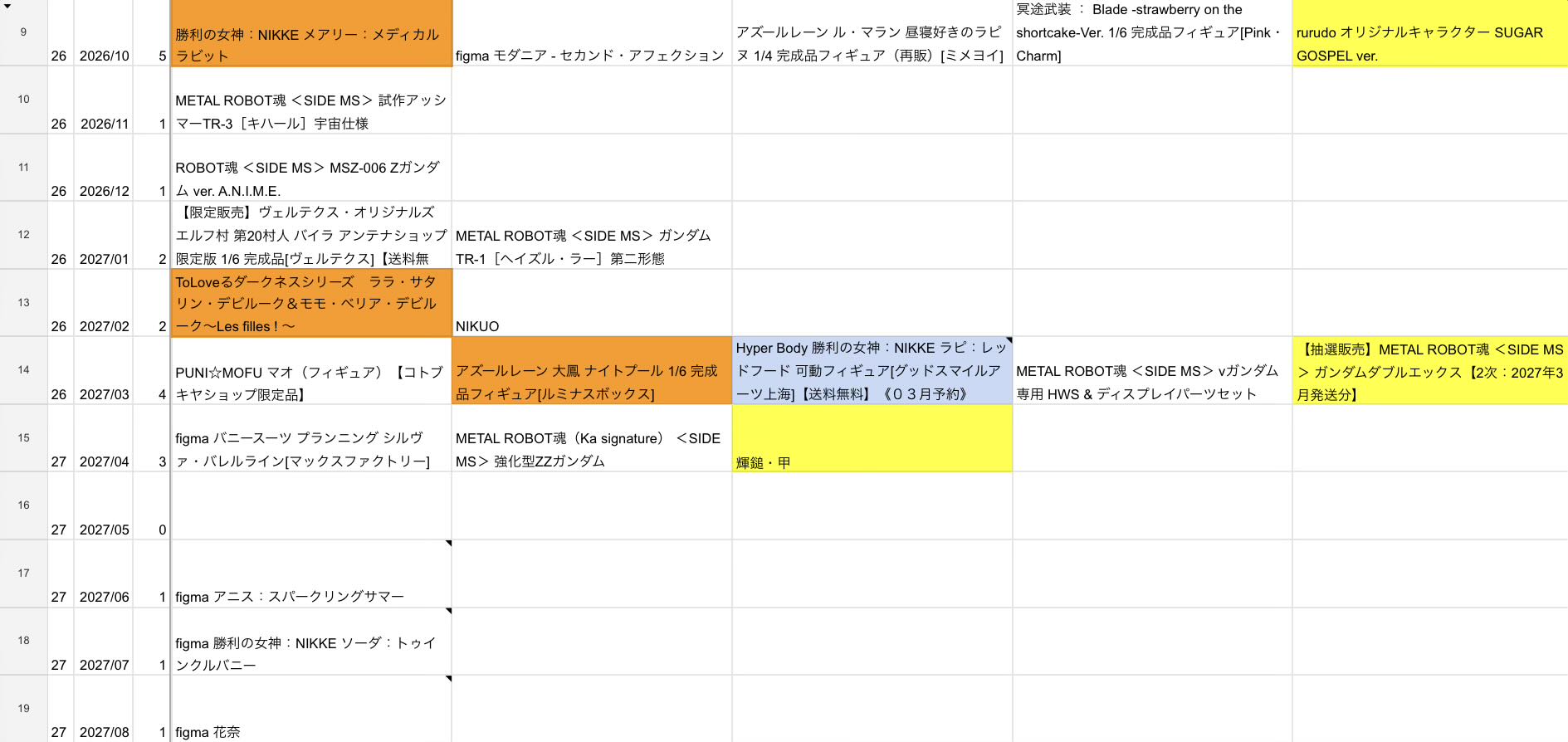Select the yellow rurudo SUGAR GOSPEL cell
Viewport: 1568px width, 742px height.
[1430, 32]
